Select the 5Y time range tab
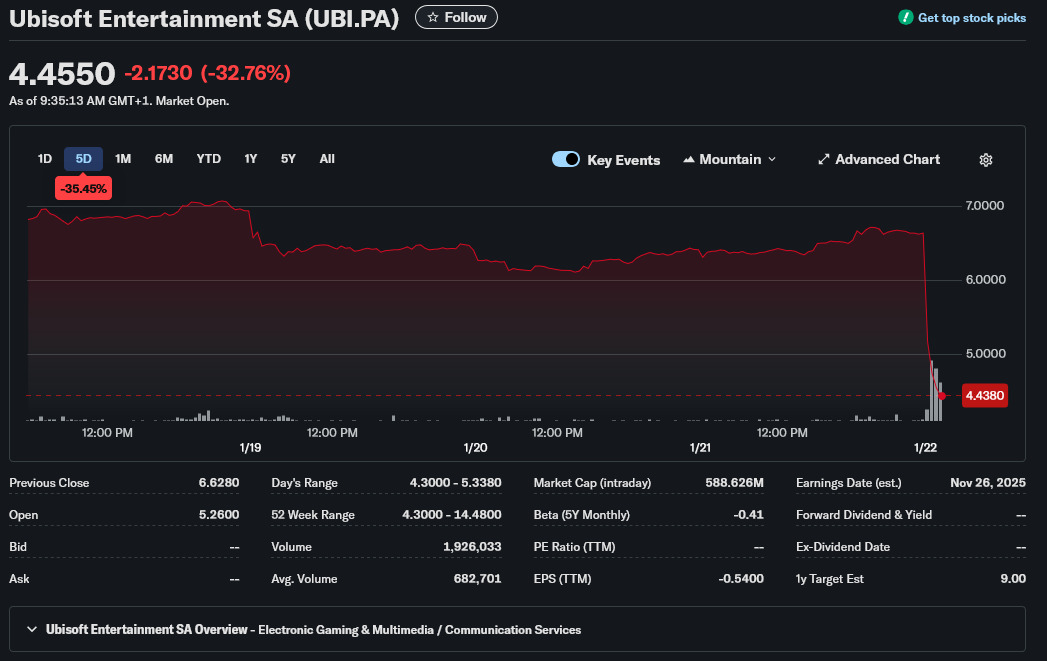Image resolution: width=1047 pixels, height=661 pixels. coord(288,159)
